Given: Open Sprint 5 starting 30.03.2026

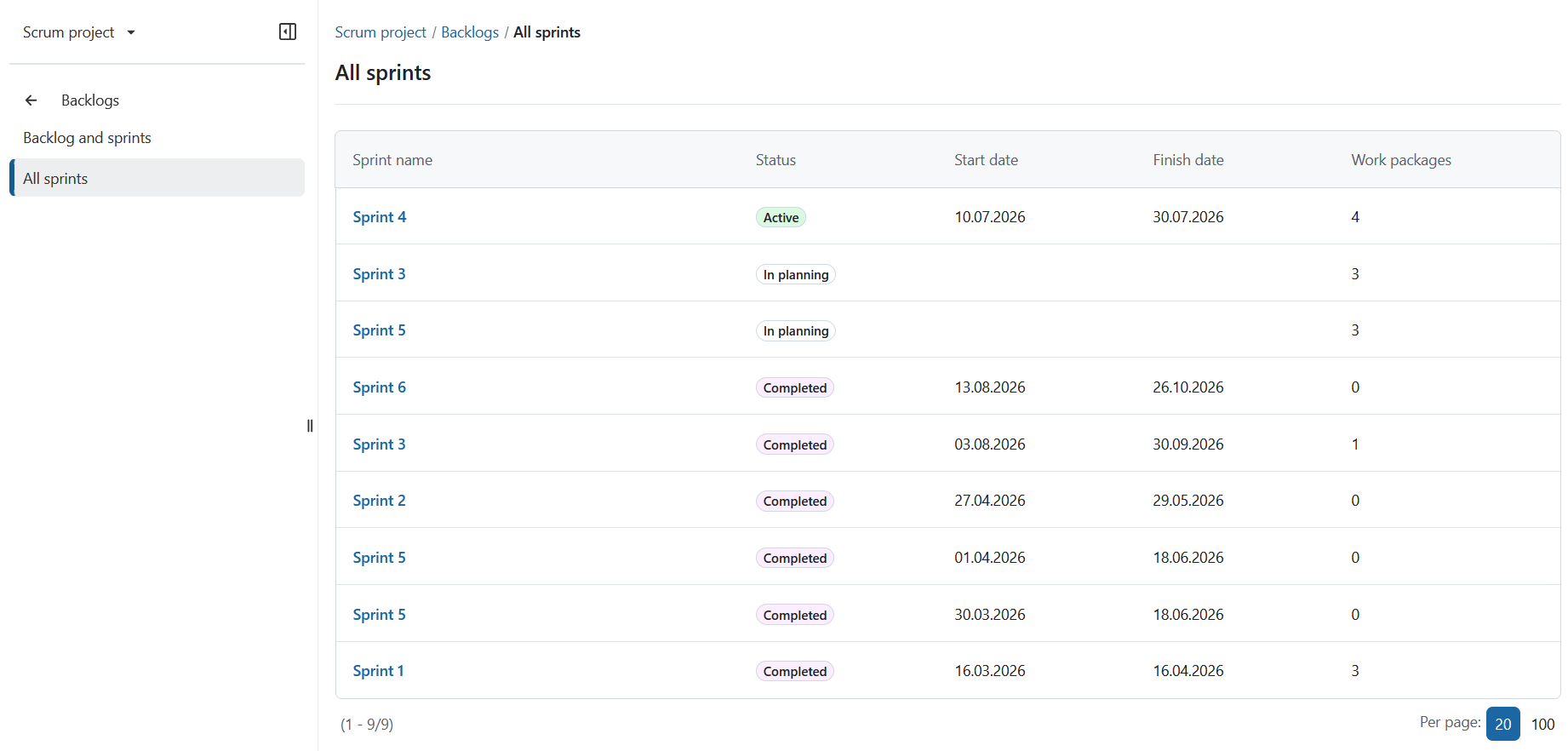Looking at the screenshot, I should click(379, 615).
